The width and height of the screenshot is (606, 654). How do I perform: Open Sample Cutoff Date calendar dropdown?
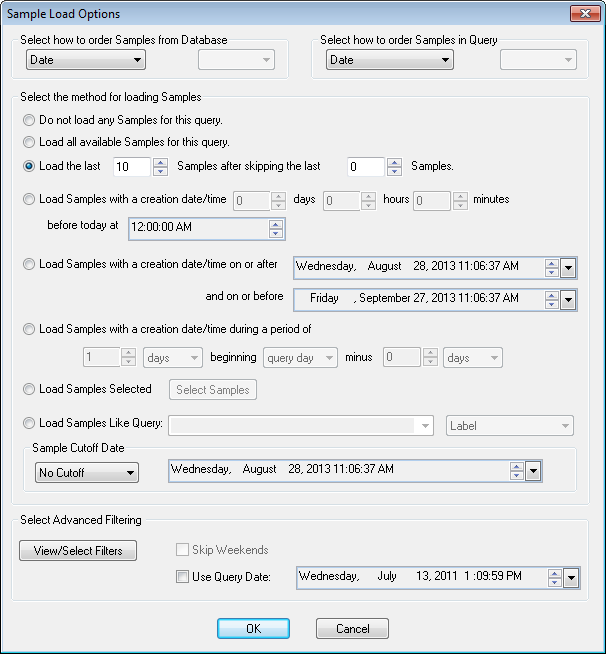click(x=533, y=471)
